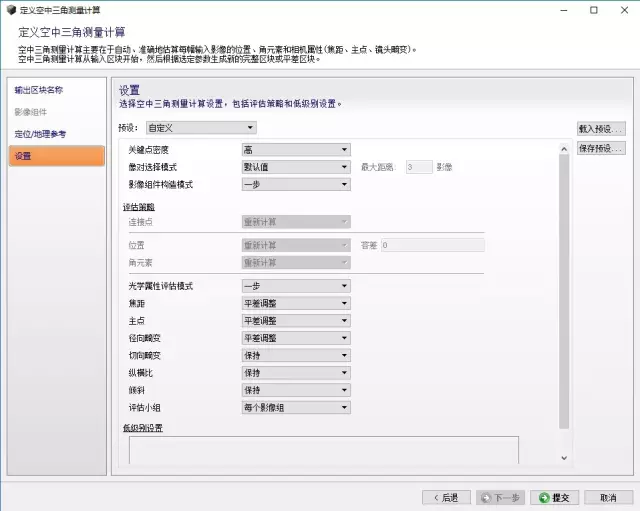
Task: Maximize the dialog window
Action: [594, 10]
